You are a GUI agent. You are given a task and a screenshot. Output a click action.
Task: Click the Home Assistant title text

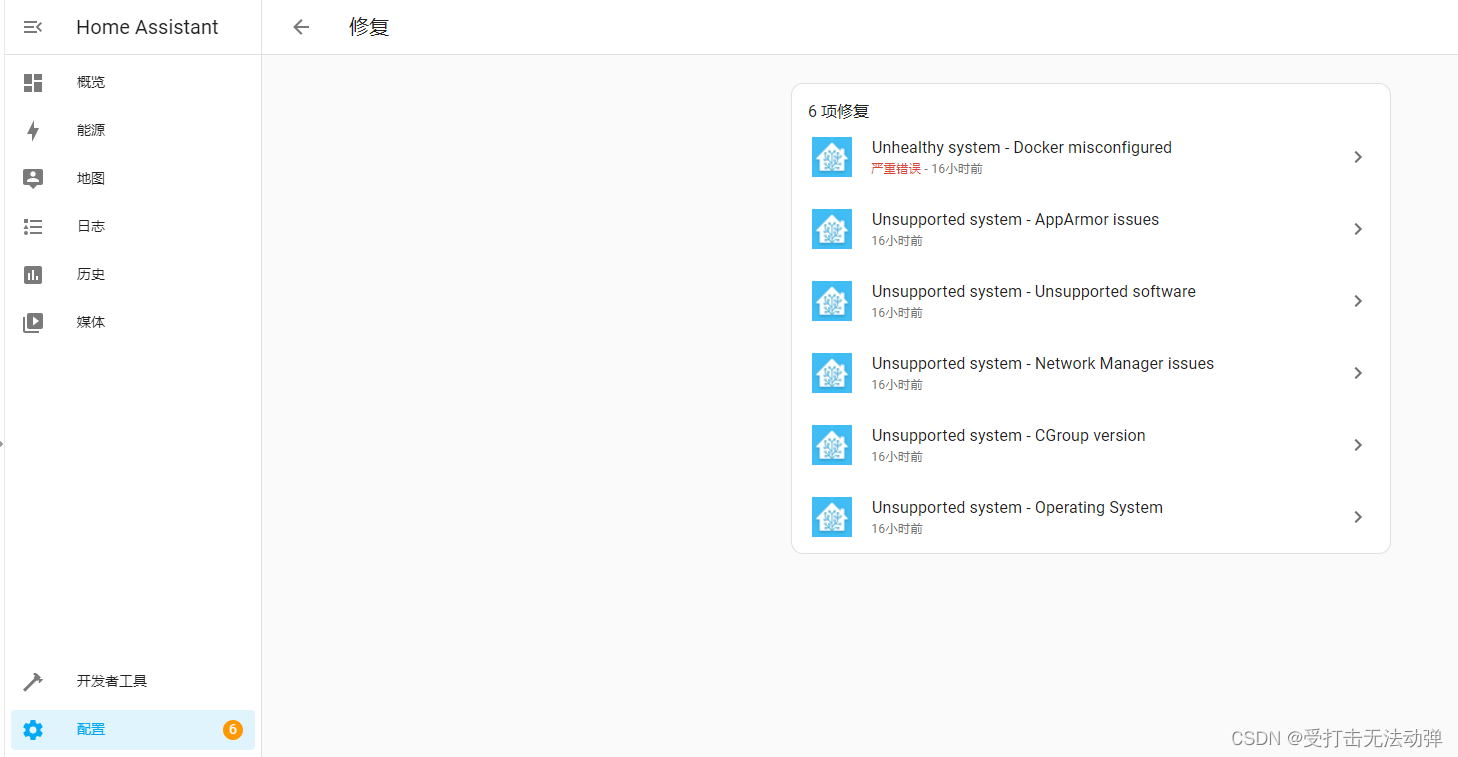[x=147, y=27]
